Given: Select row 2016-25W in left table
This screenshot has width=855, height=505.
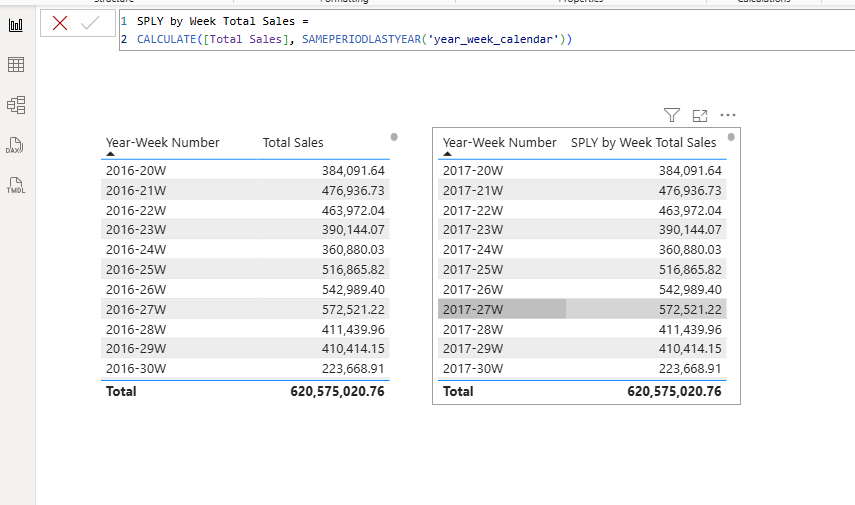Looking at the screenshot, I should [245, 269].
